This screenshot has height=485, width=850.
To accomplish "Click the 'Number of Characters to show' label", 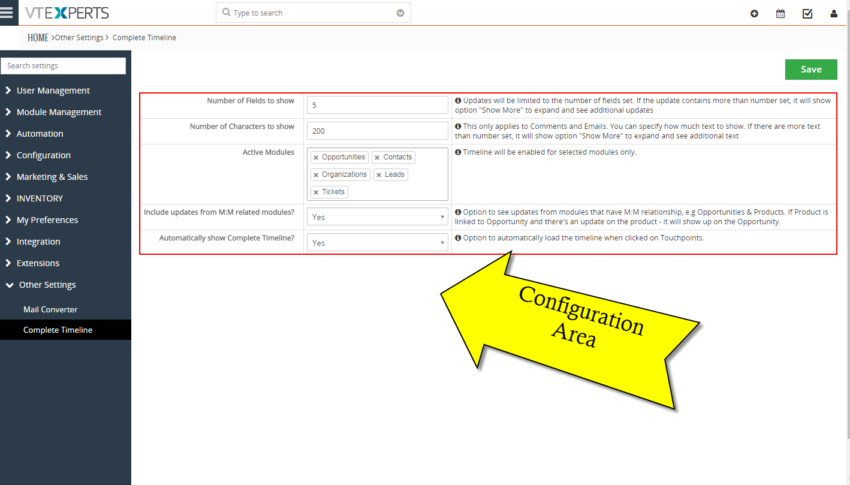I will click(242, 126).
